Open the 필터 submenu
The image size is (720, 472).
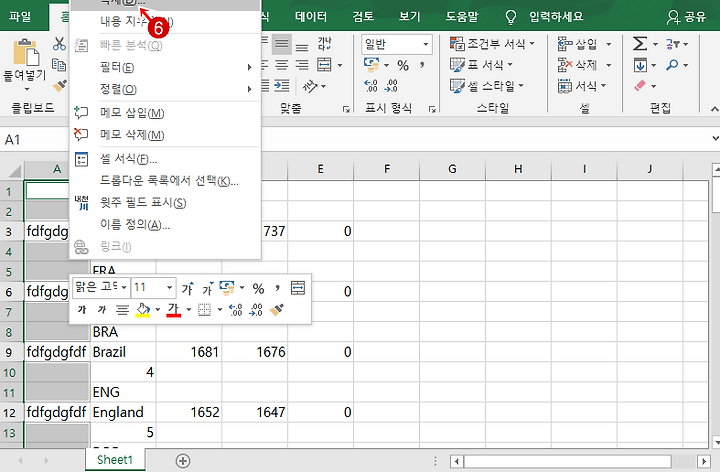(165, 67)
